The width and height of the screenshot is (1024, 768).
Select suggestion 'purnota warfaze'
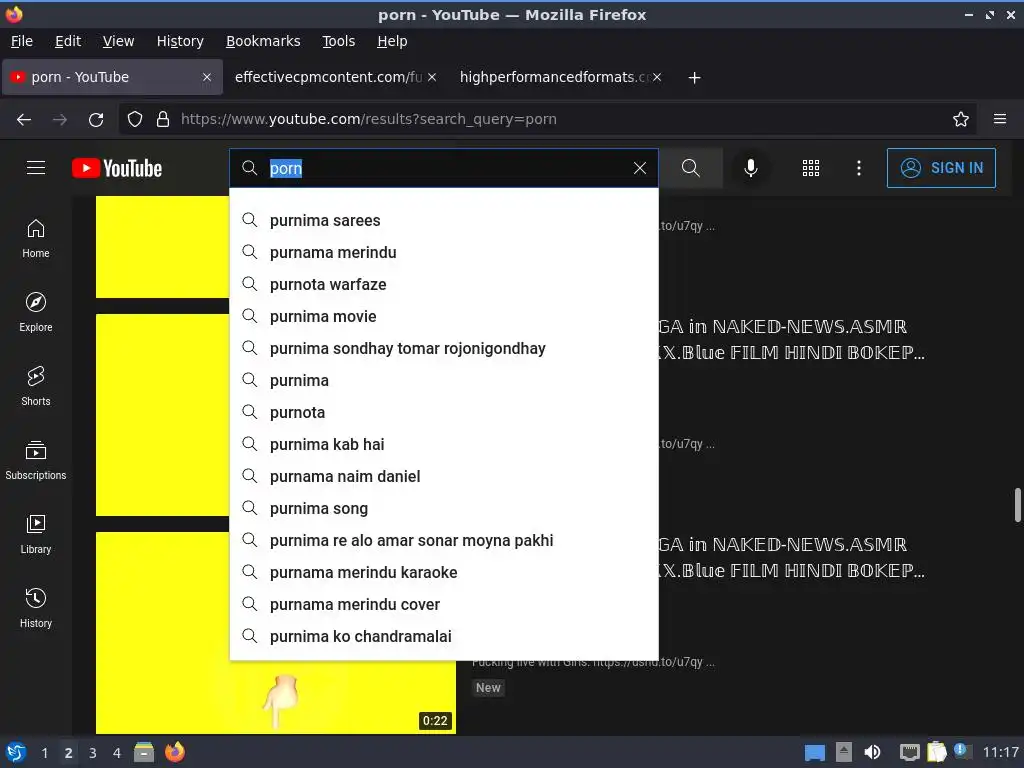444,284
